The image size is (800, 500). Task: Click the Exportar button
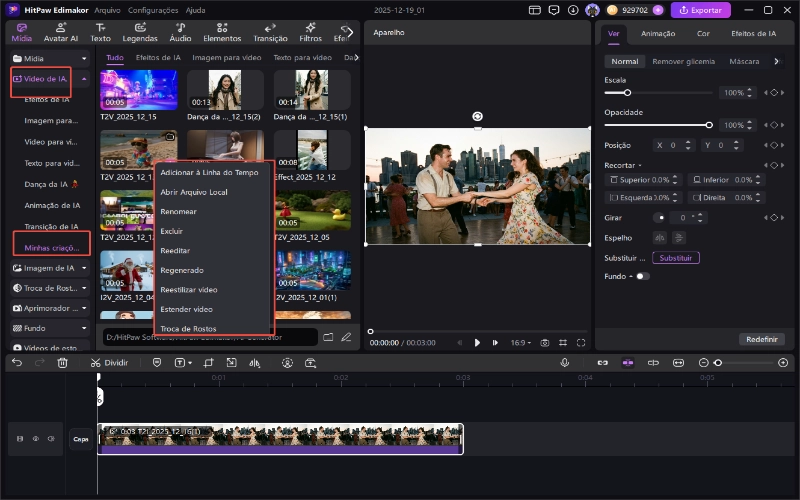coord(700,10)
